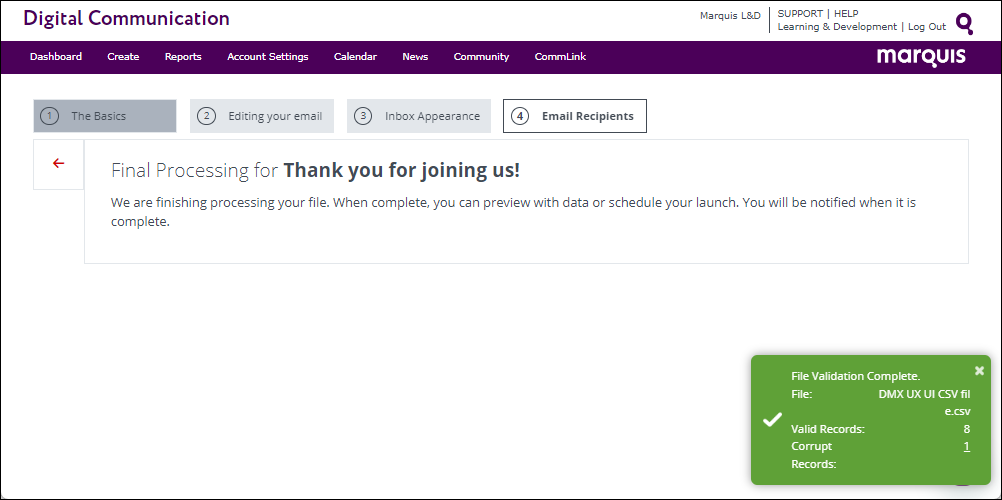Open the Dashboard menu item
The height and width of the screenshot is (500, 1002).
(56, 57)
